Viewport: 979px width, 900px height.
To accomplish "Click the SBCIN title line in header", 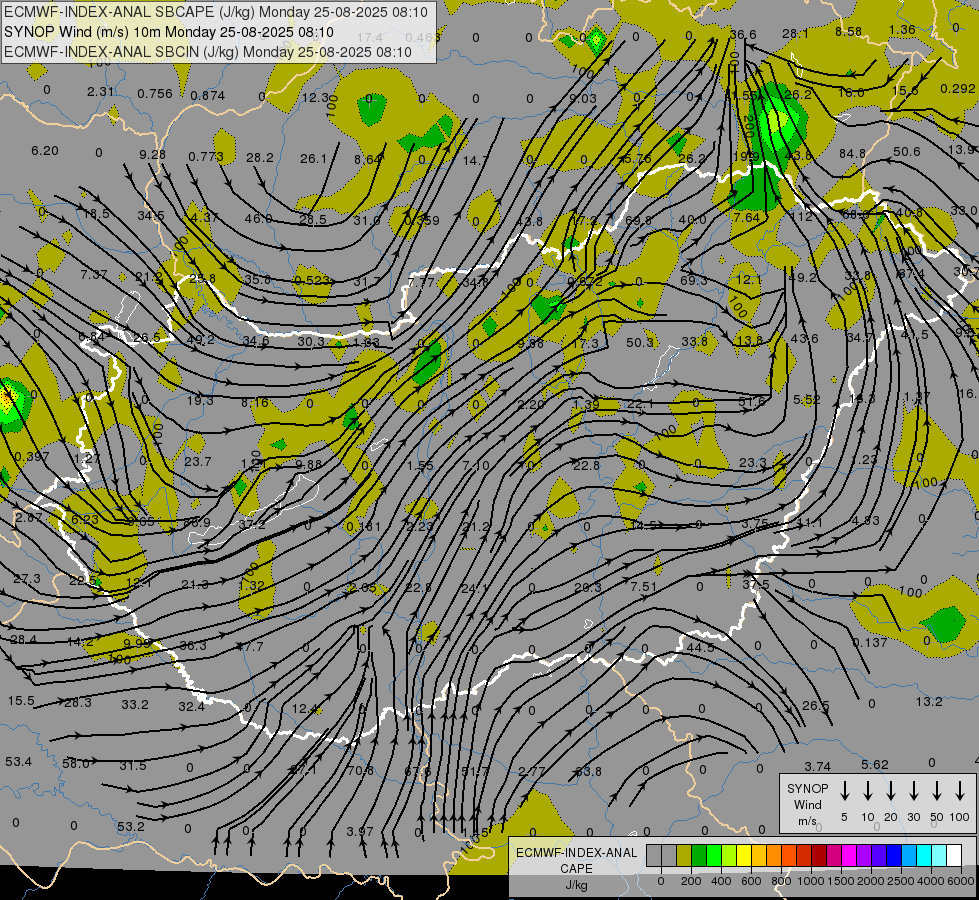I will tap(208, 52).
